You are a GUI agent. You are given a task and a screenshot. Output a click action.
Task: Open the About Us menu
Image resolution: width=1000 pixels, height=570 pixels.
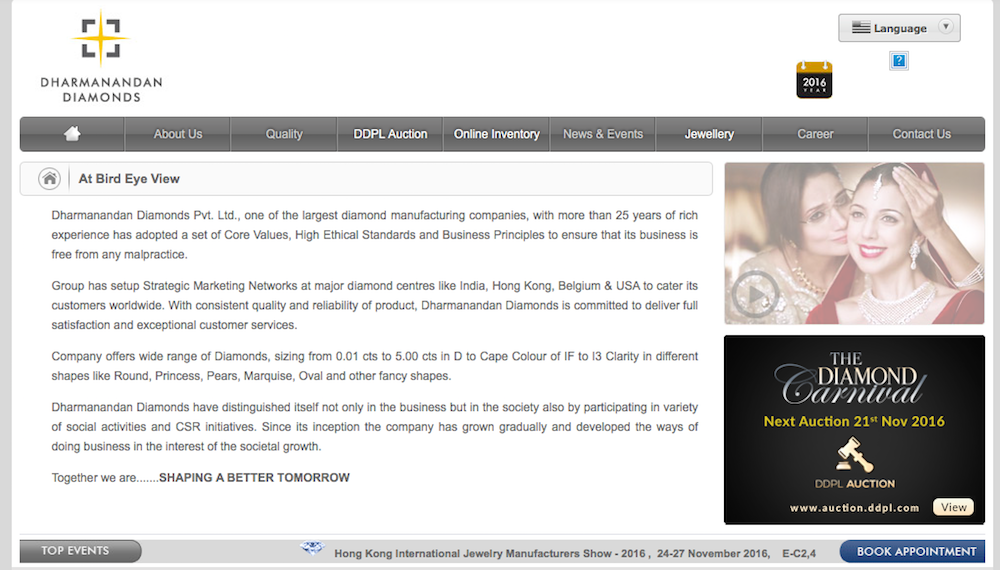[x=178, y=134]
